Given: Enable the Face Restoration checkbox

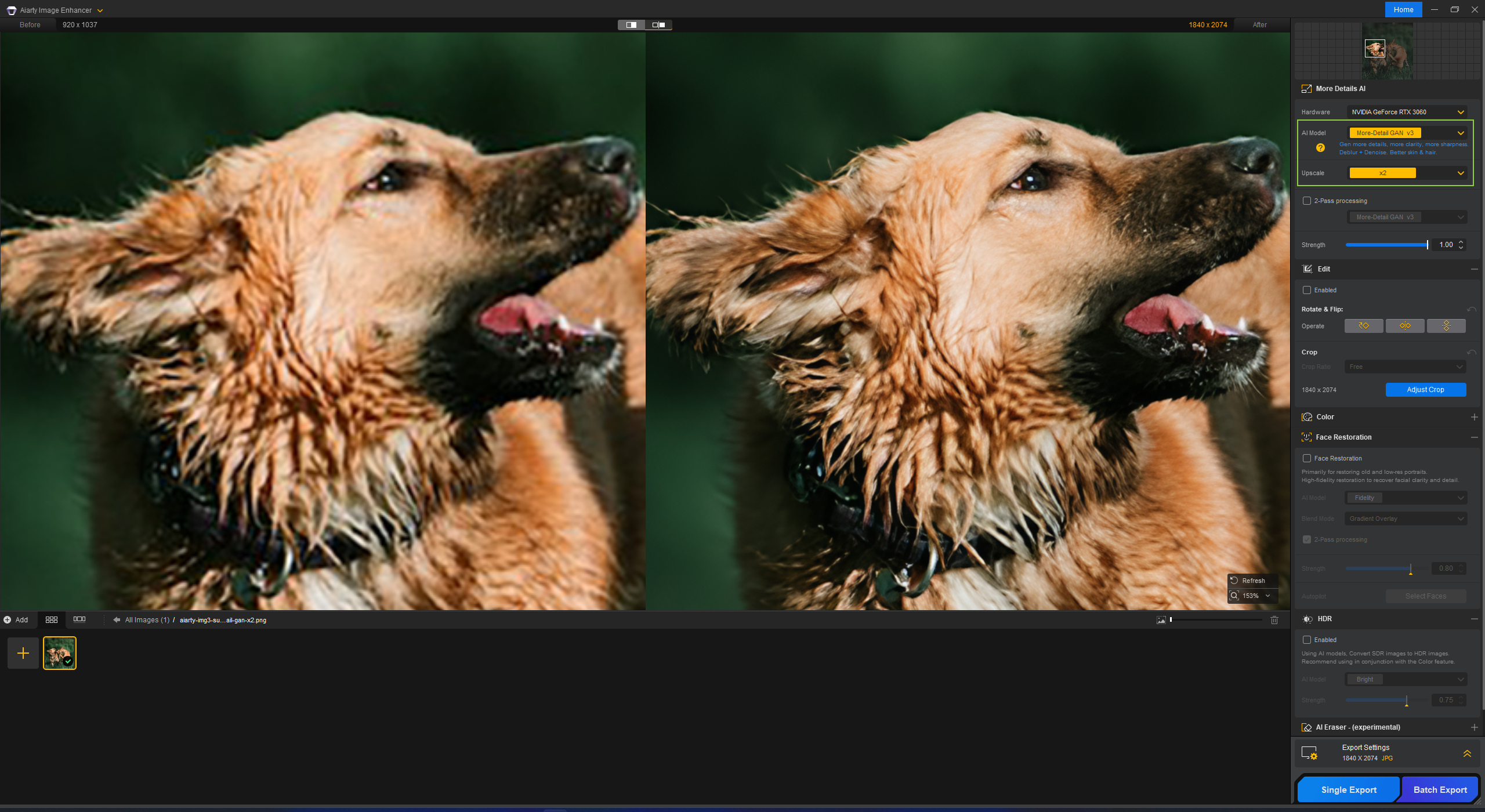Looking at the screenshot, I should (1307, 458).
